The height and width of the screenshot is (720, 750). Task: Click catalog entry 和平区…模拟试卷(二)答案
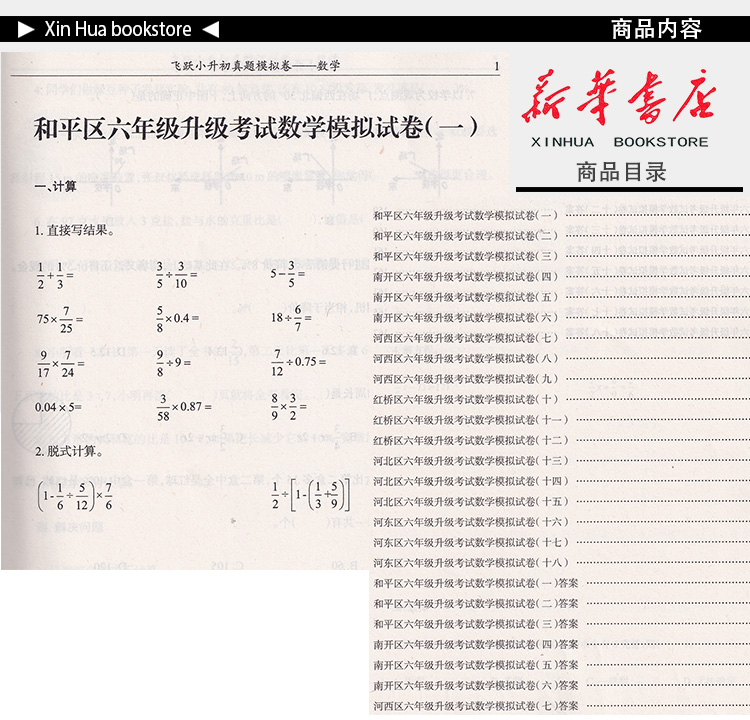coord(476,604)
